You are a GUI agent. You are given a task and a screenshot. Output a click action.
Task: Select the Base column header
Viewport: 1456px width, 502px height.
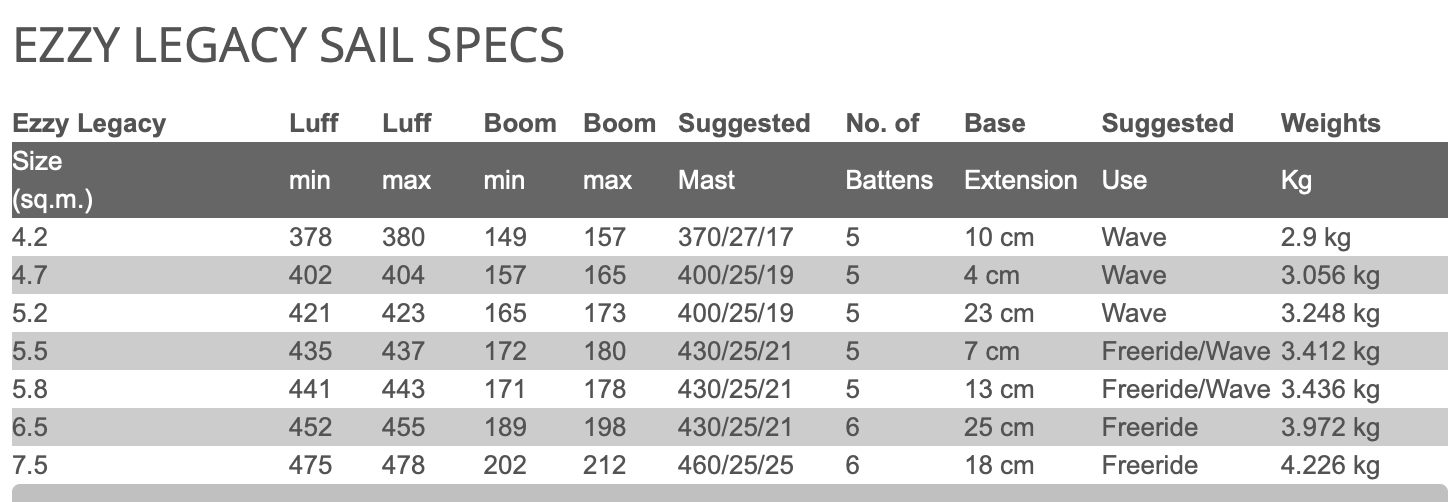click(994, 124)
